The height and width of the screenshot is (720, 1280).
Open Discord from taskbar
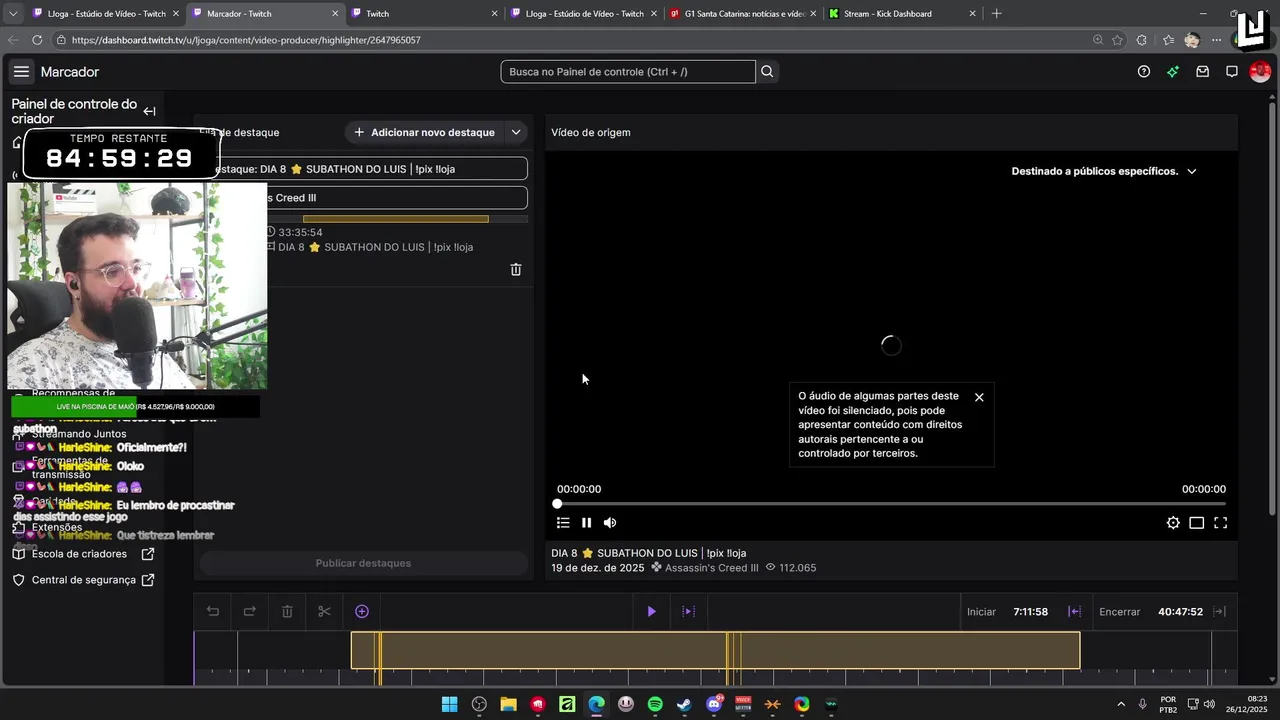(x=714, y=704)
